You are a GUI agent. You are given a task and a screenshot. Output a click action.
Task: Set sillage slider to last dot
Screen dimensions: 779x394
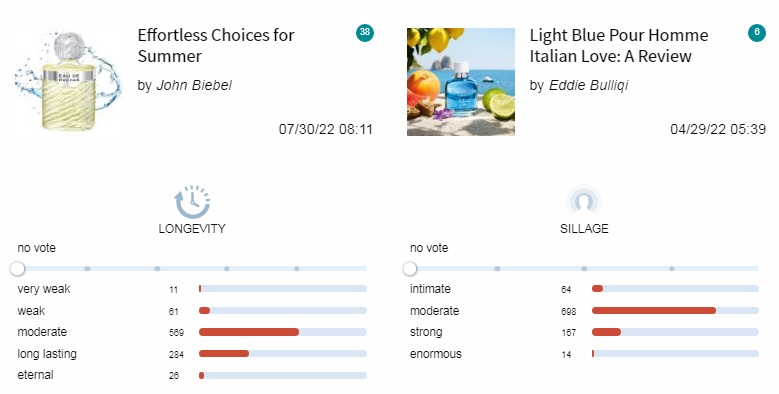tap(672, 269)
